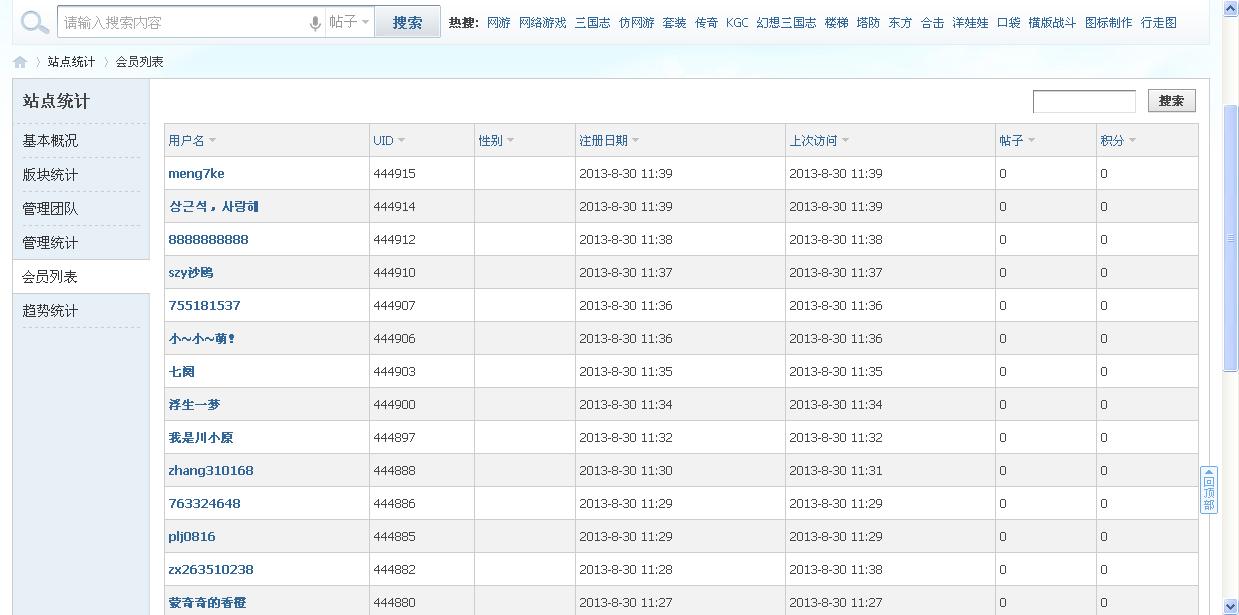The image size is (1239, 615).
Task: Open member profile 小~小~萌!
Action: coord(202,339)
